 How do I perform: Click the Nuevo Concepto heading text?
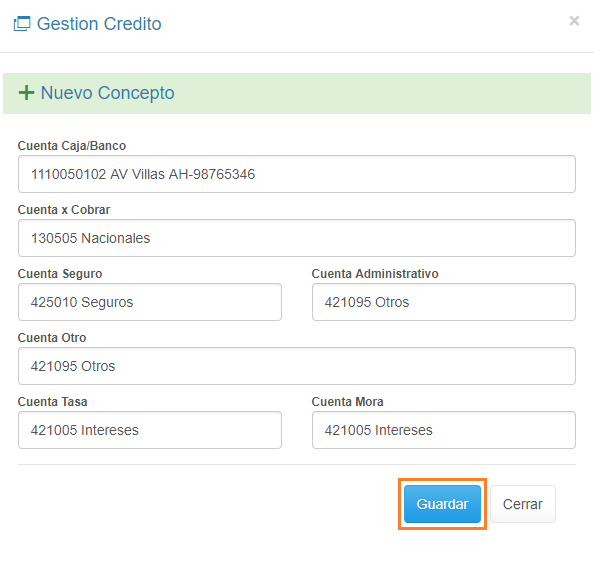pyautogui.click(x=108, y=93)
